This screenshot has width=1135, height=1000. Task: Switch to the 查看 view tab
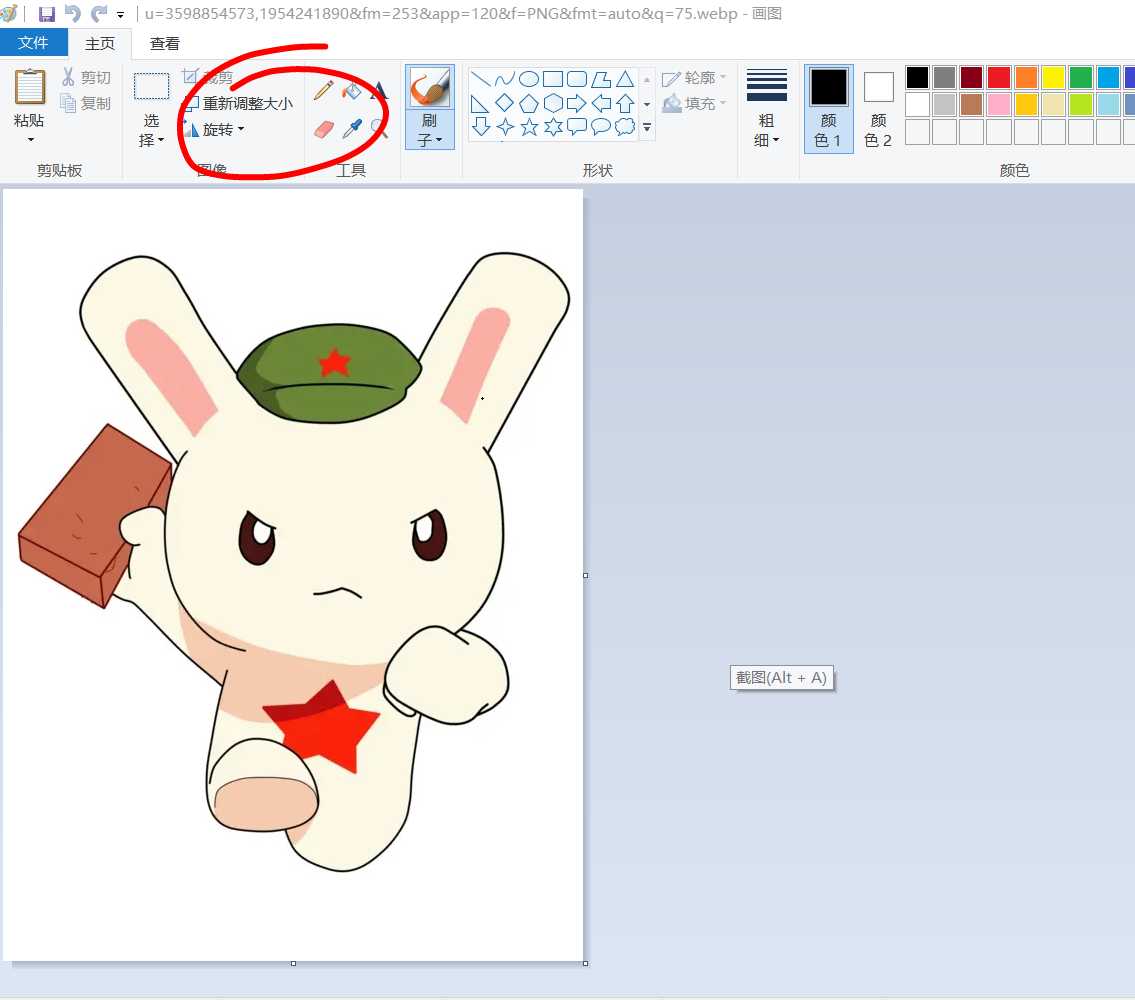click(164, 43)
